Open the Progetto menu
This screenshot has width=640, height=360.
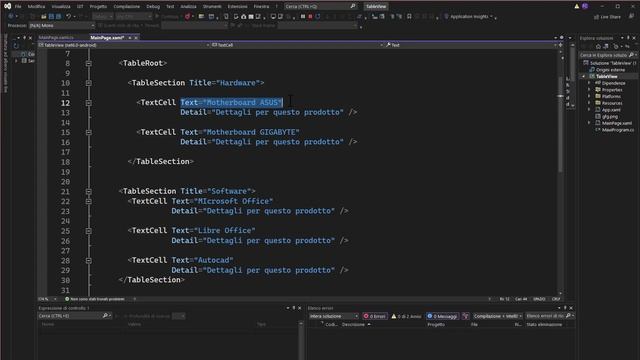tap(98, 7)
